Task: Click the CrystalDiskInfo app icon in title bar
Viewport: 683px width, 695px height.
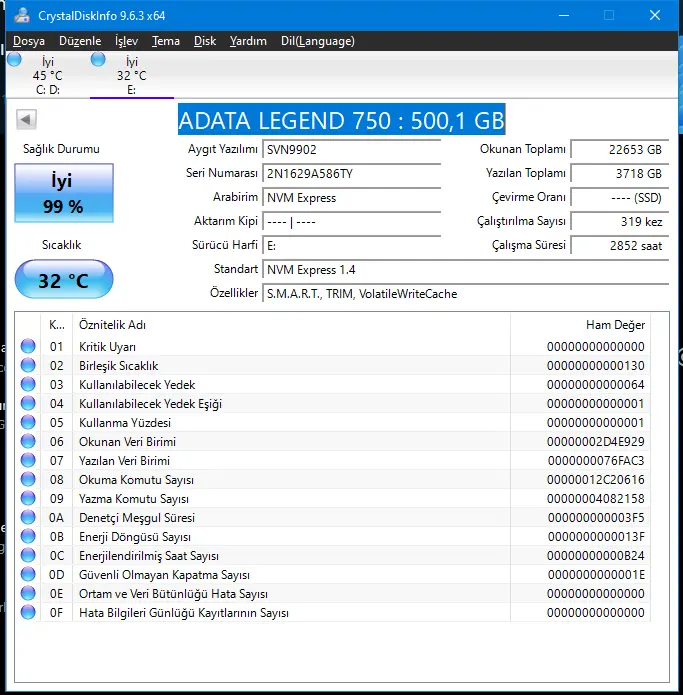Action: (x=22, y=16)
